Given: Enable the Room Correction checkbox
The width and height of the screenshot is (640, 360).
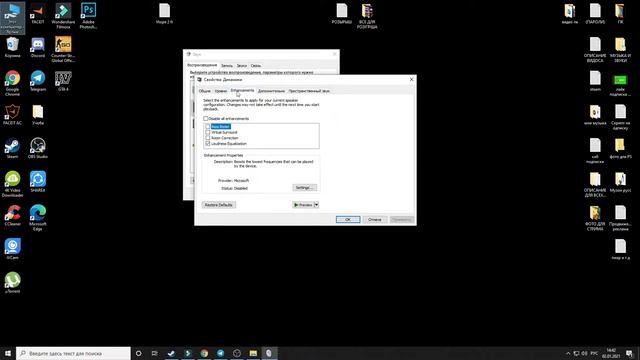Looking at the screenshot, I should click(208, 138).
